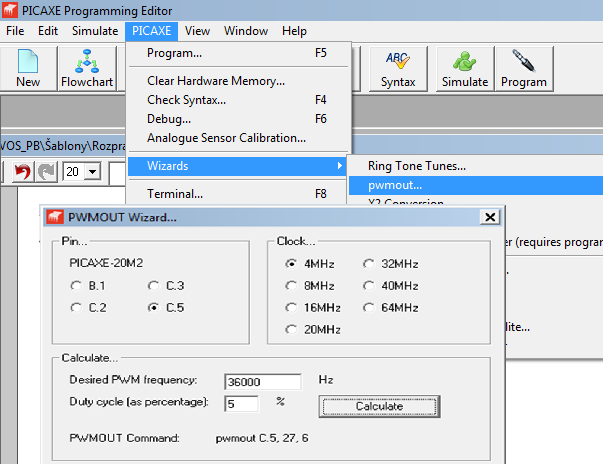Choose Analogue Sensor Calibration... entry
Screen dimensions: 603x464
(x=238, y=138)
